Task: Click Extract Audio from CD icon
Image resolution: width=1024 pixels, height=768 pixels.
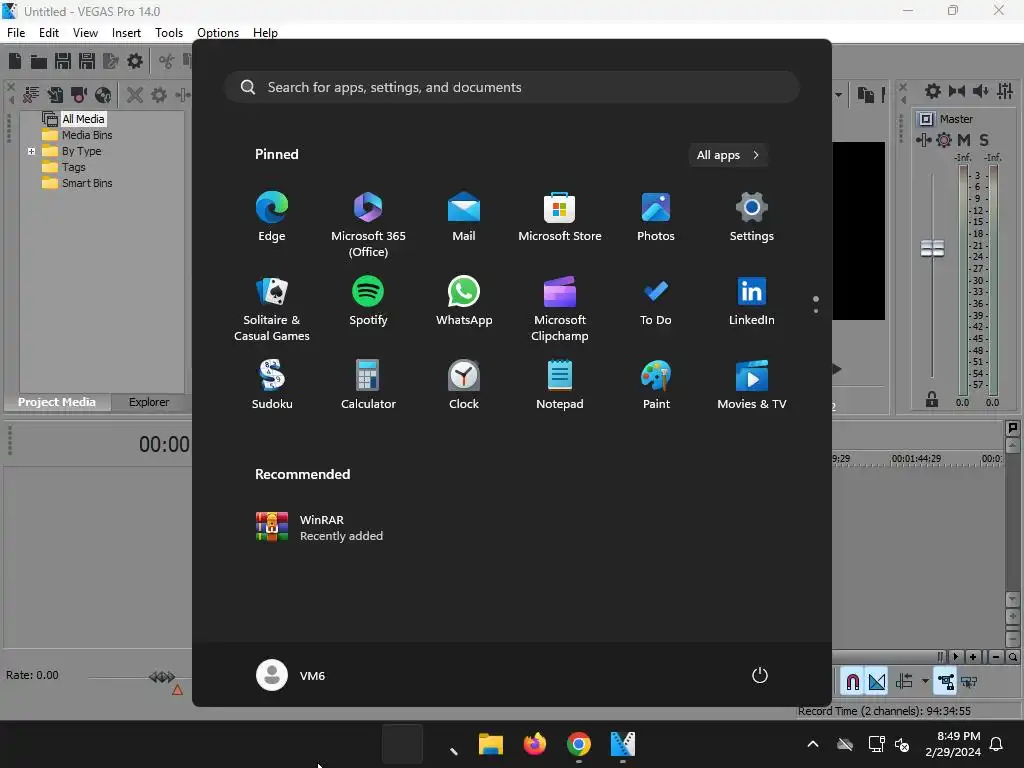Action: (103, 95)
